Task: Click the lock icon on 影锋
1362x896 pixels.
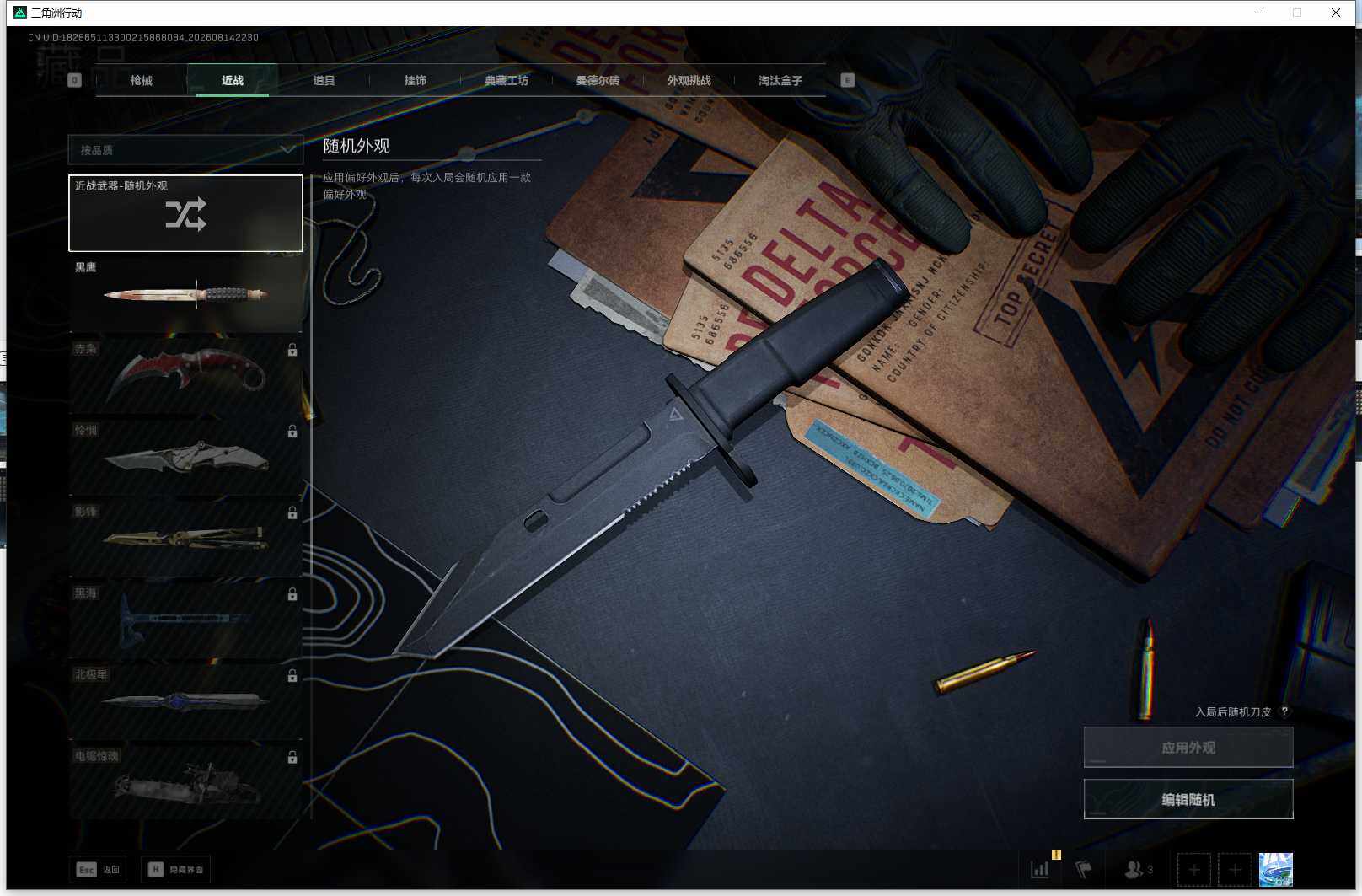Action: coord(292,512)
